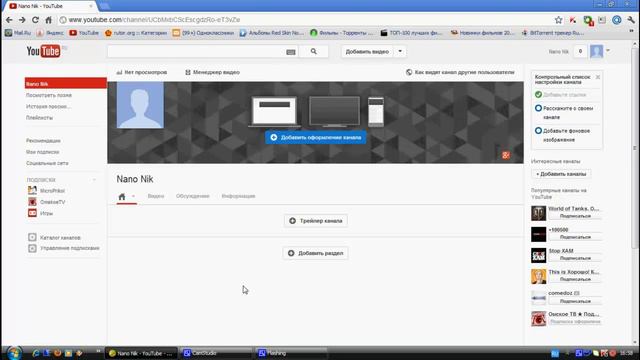
Task: Click the Windows Start orb
Action: coord(14,353)
